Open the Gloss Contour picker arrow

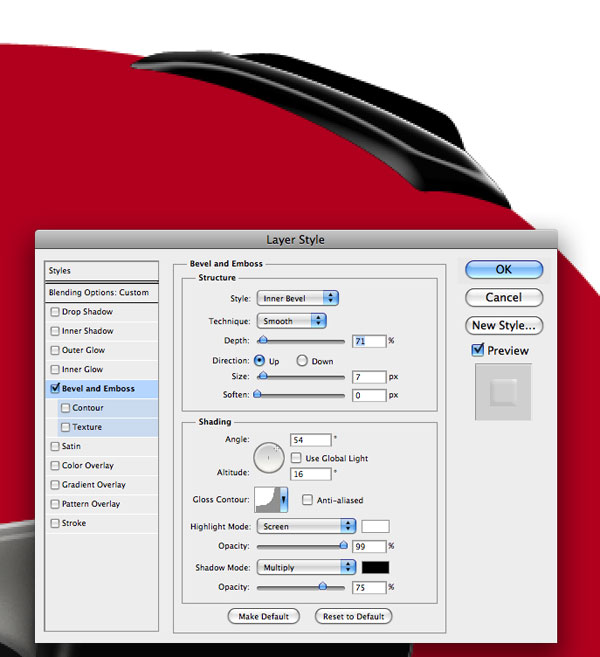[x=284, y=499]
